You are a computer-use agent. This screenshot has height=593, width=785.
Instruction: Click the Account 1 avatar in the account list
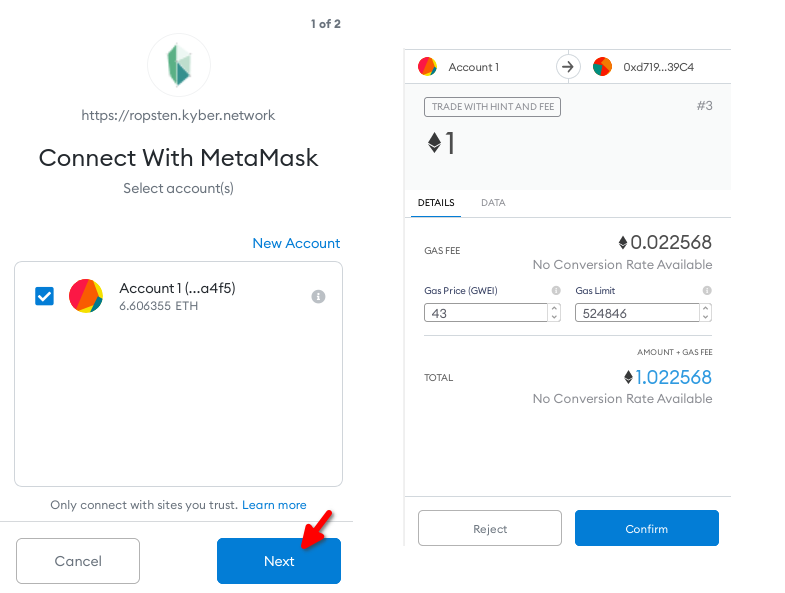click(x=86, y=296)
